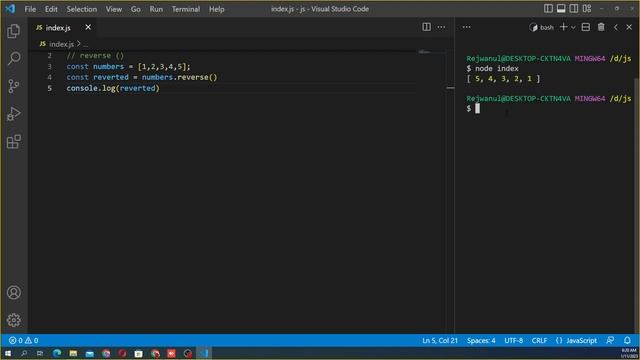
Task: Toggle secondary side bar layout
Action: pyautogui.click(x=574, y=8)
